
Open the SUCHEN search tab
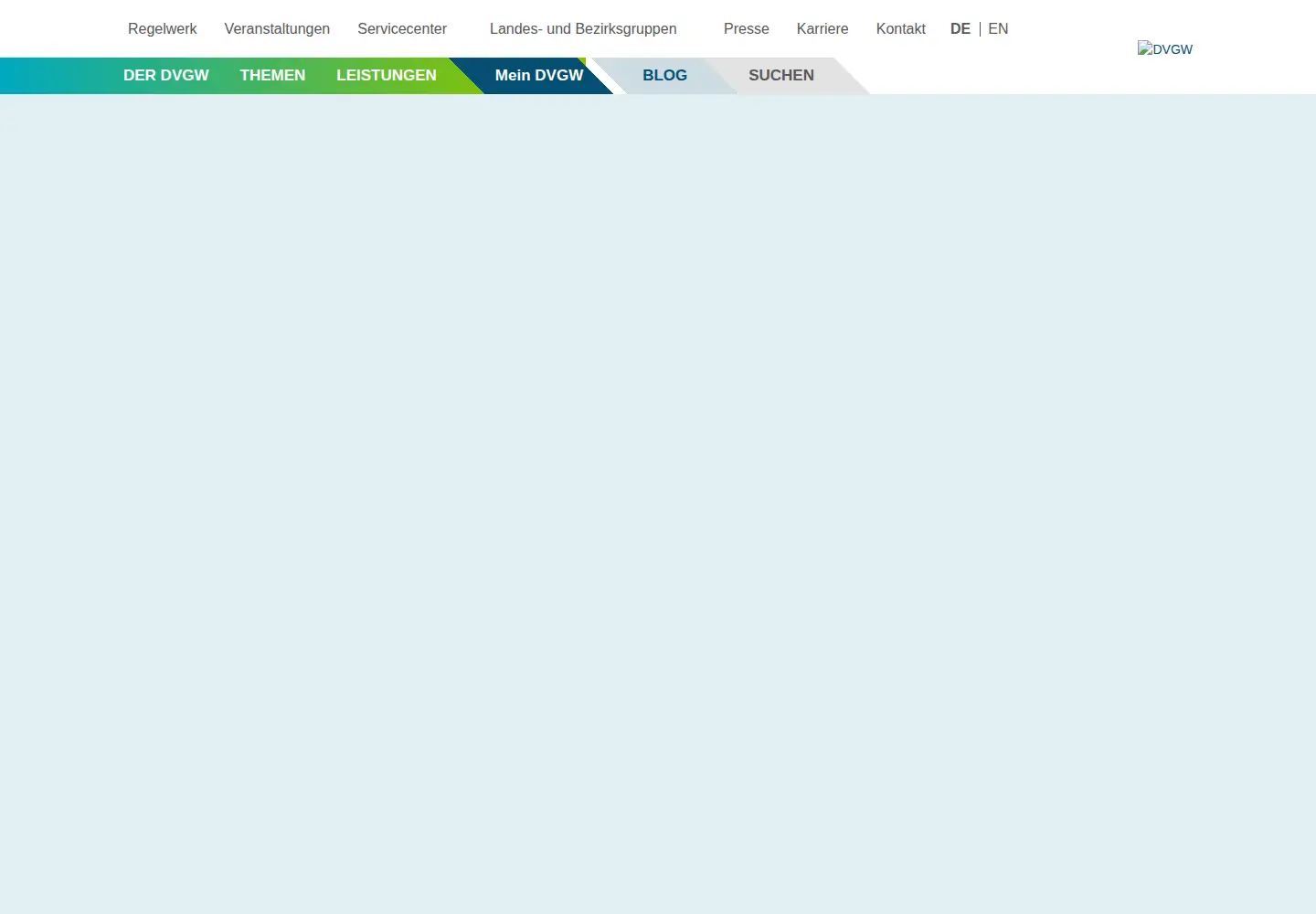coord(781,76)
